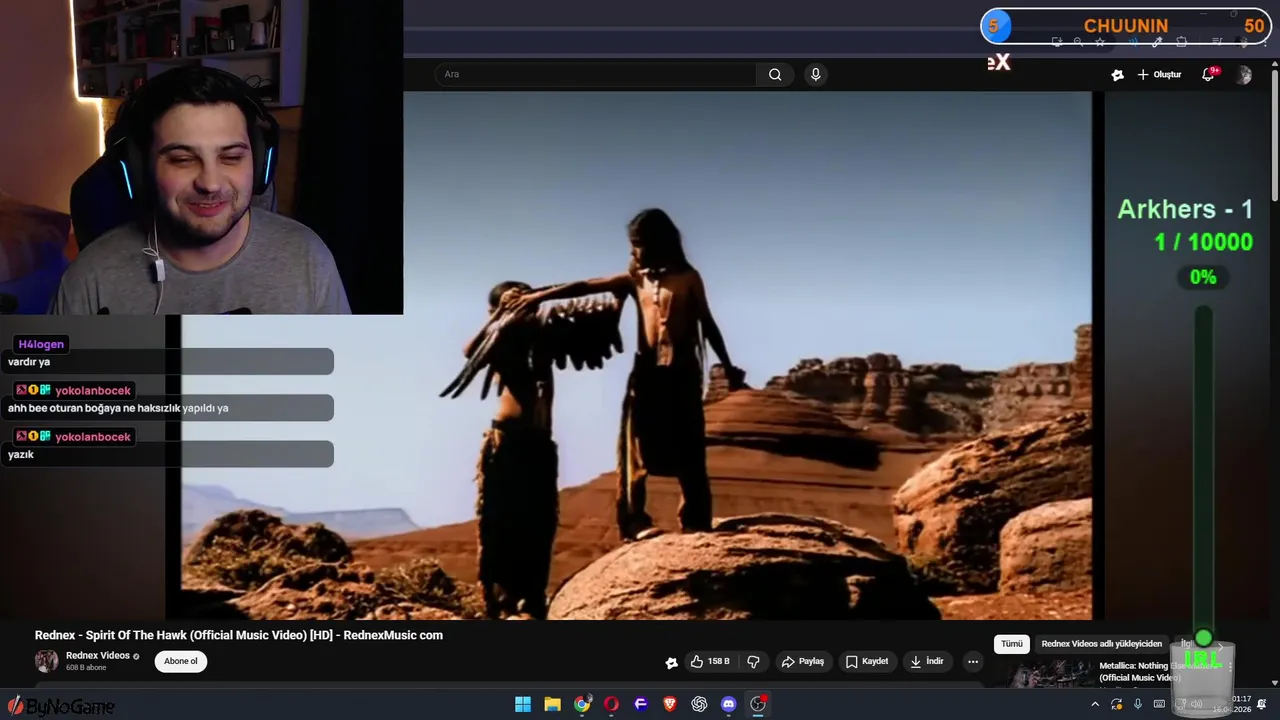The height and width of the screenshot is (720, 1280).
Task: Open OBS Studio from the taskbar
Action: tap(758, 704)
